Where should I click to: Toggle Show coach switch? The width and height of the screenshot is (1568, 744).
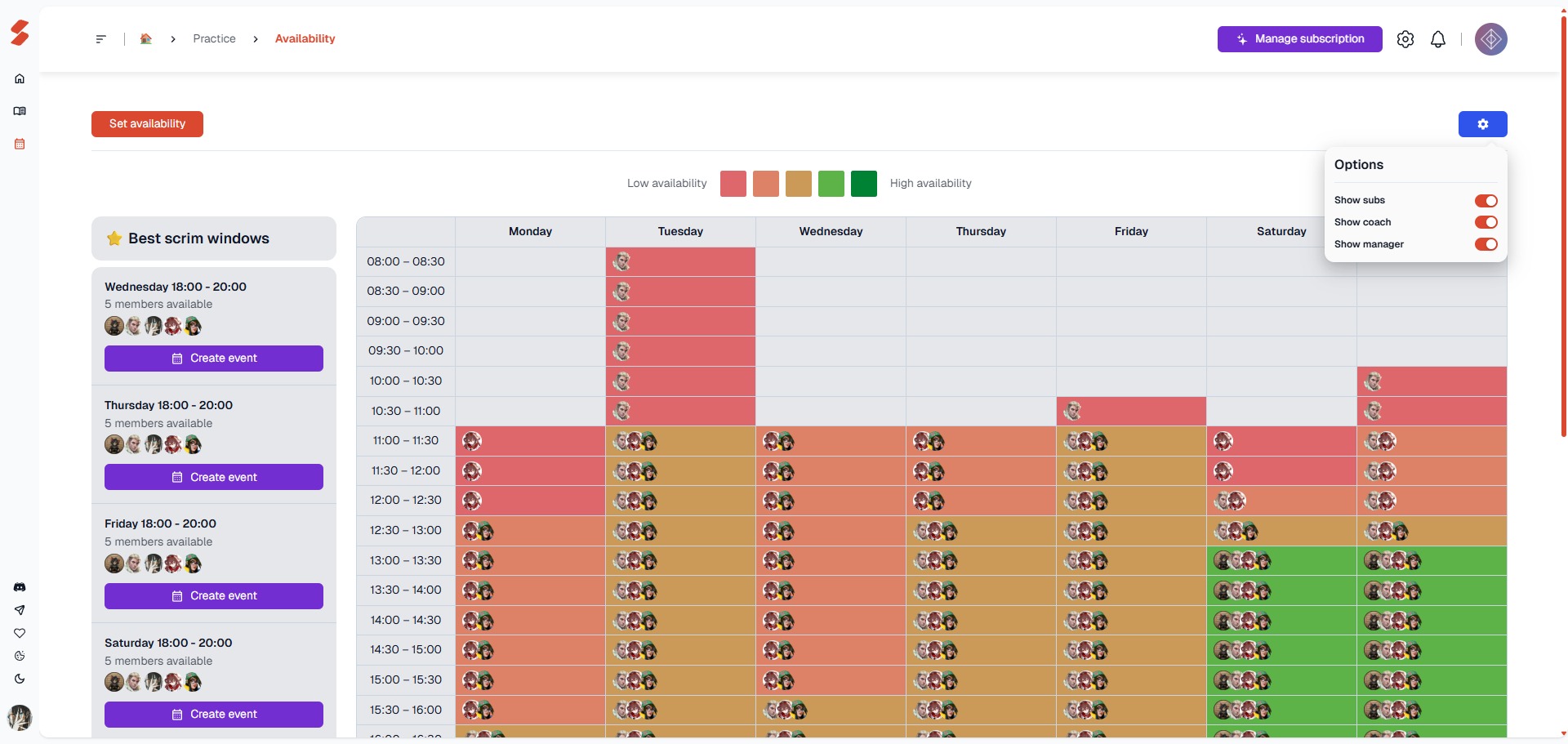coord(1486,222)
